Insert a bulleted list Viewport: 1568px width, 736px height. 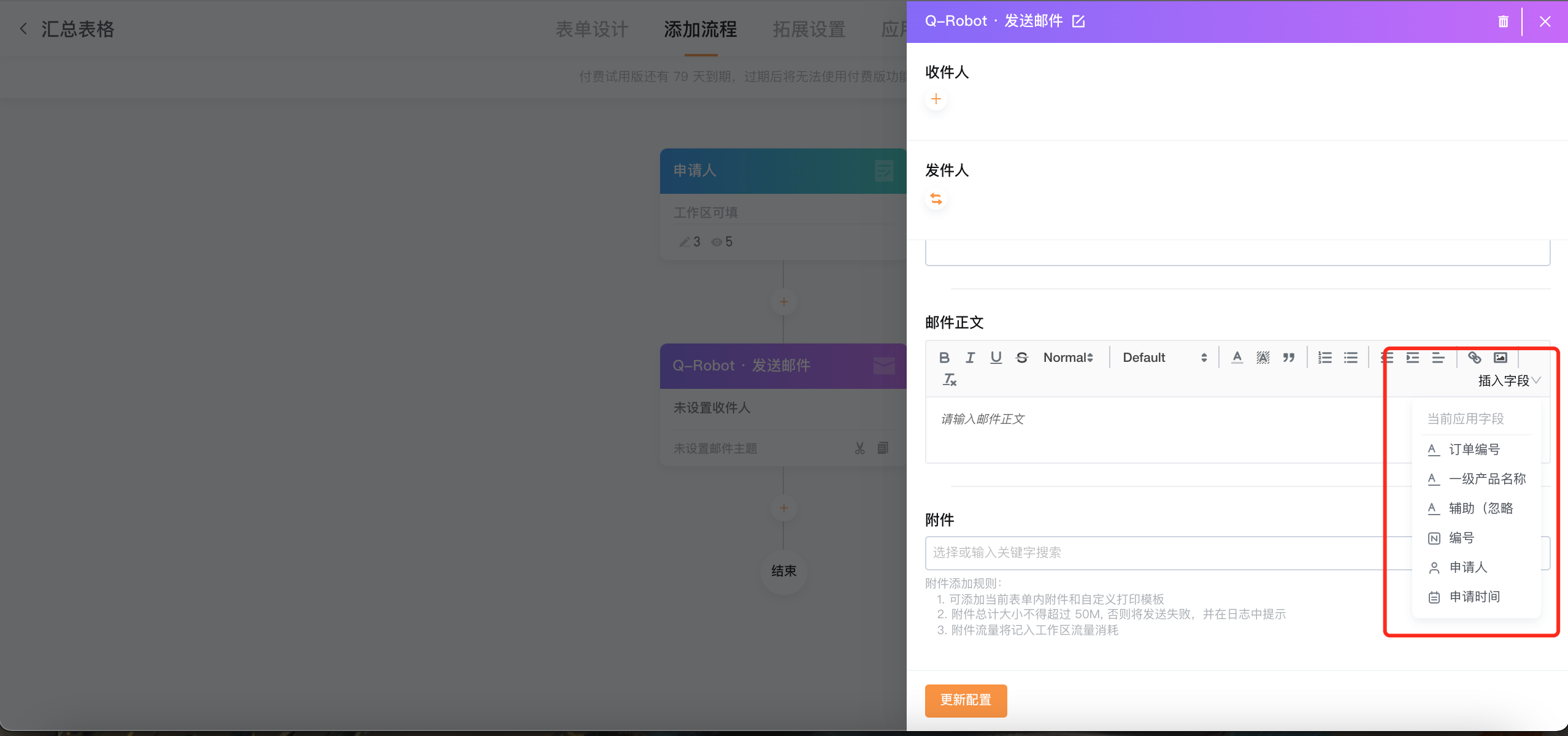(1351, 358)
